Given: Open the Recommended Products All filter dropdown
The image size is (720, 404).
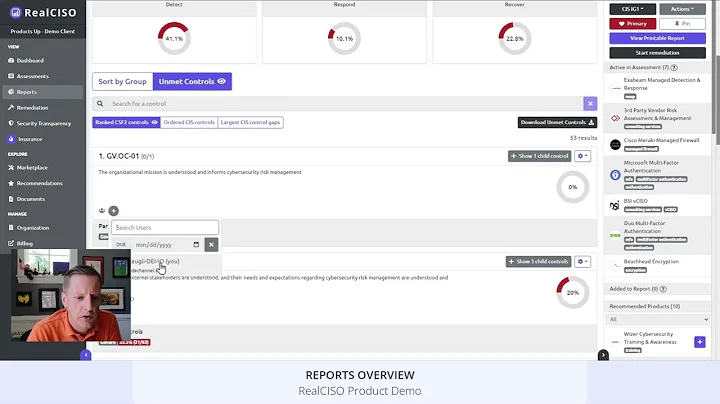Looking at the screenshot, I should 657,319.
